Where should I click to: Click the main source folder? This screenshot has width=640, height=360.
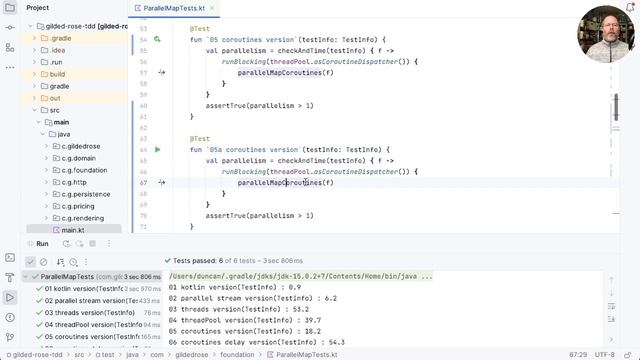61,122
